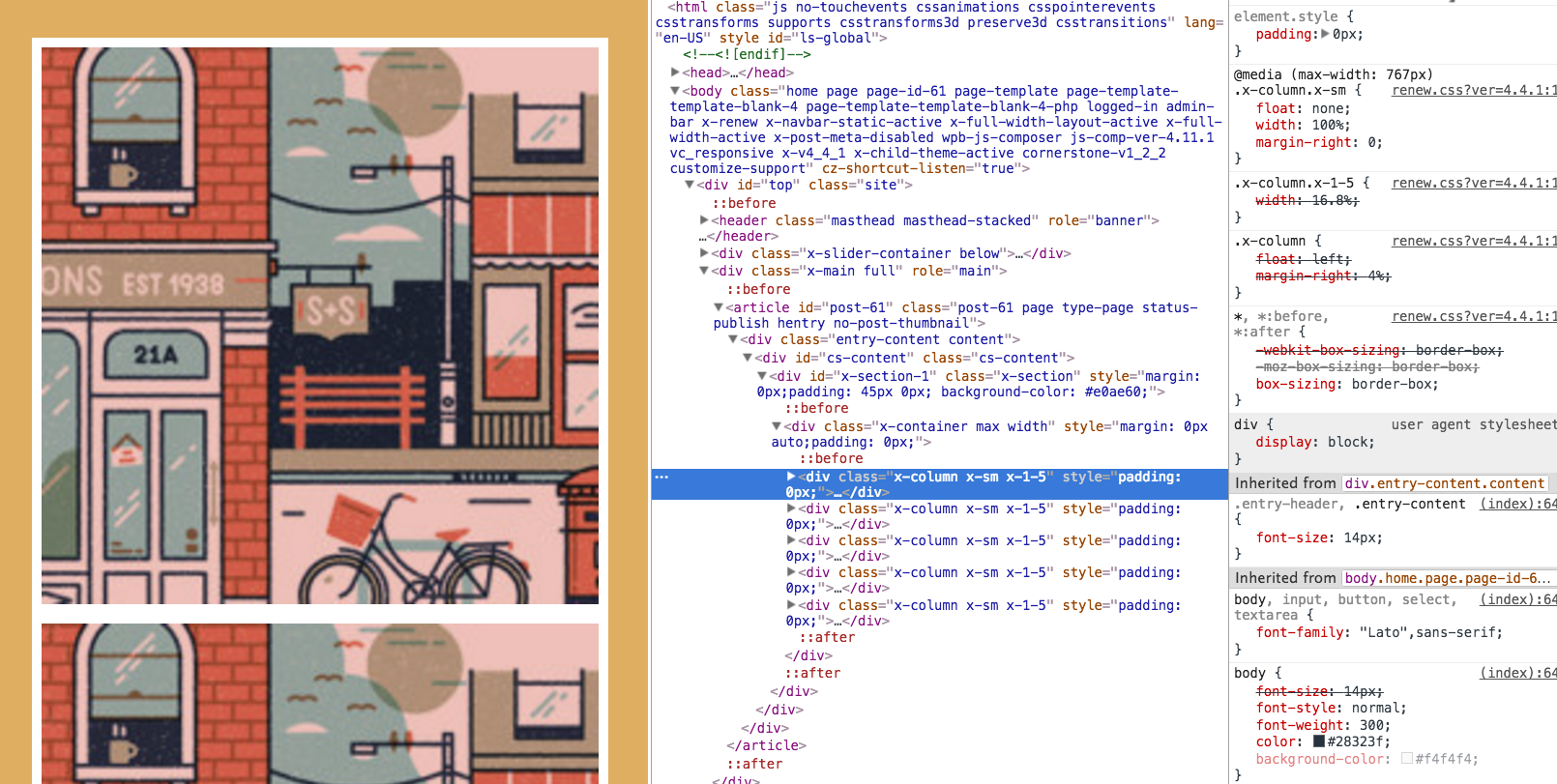1557x784 pixels.
Task: Open (index):64 link for the body rule
Action: coord(1518,673)
